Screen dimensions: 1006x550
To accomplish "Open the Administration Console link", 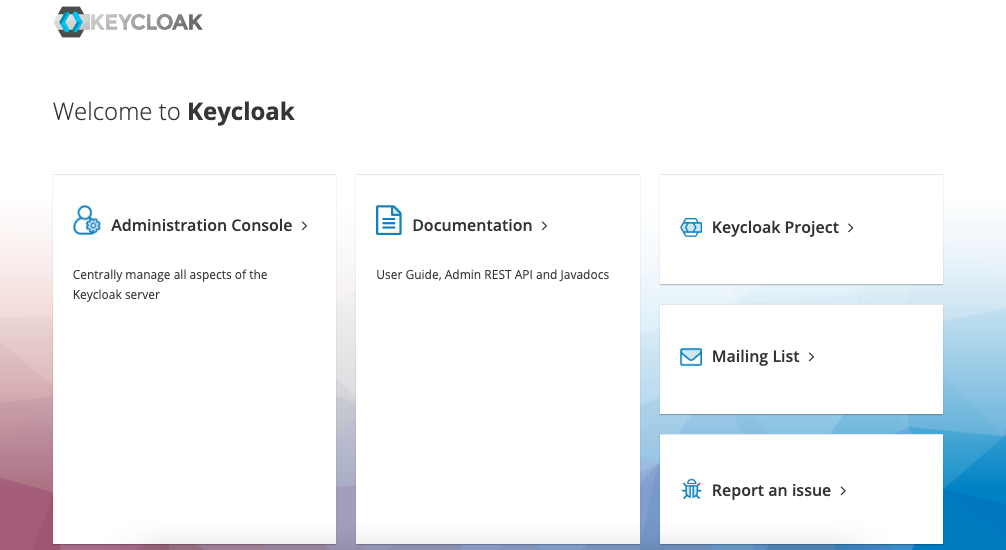I will [201, 225].
